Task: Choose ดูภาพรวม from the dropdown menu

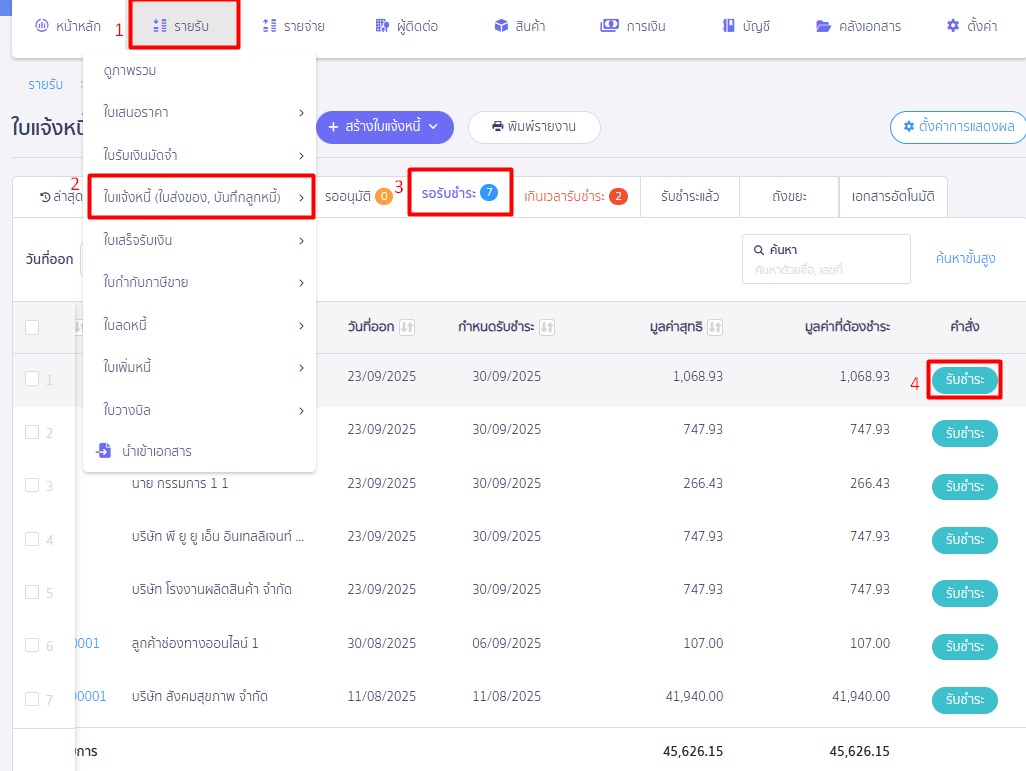Action: pyautogui.click(x=130, y=71)
